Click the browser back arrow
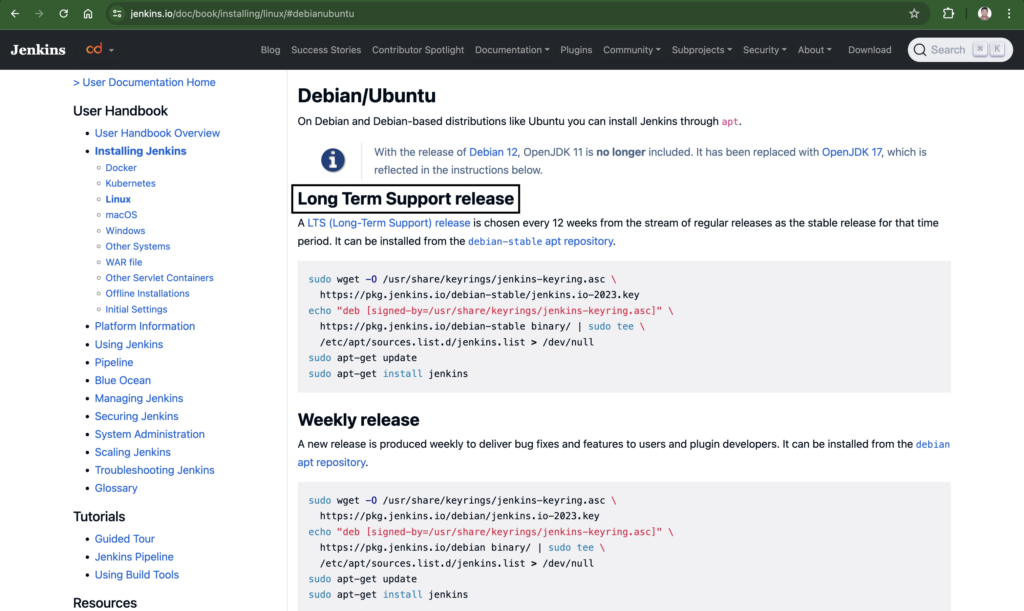Viewport: 1024px width, 611px height. tap(15, 13)
